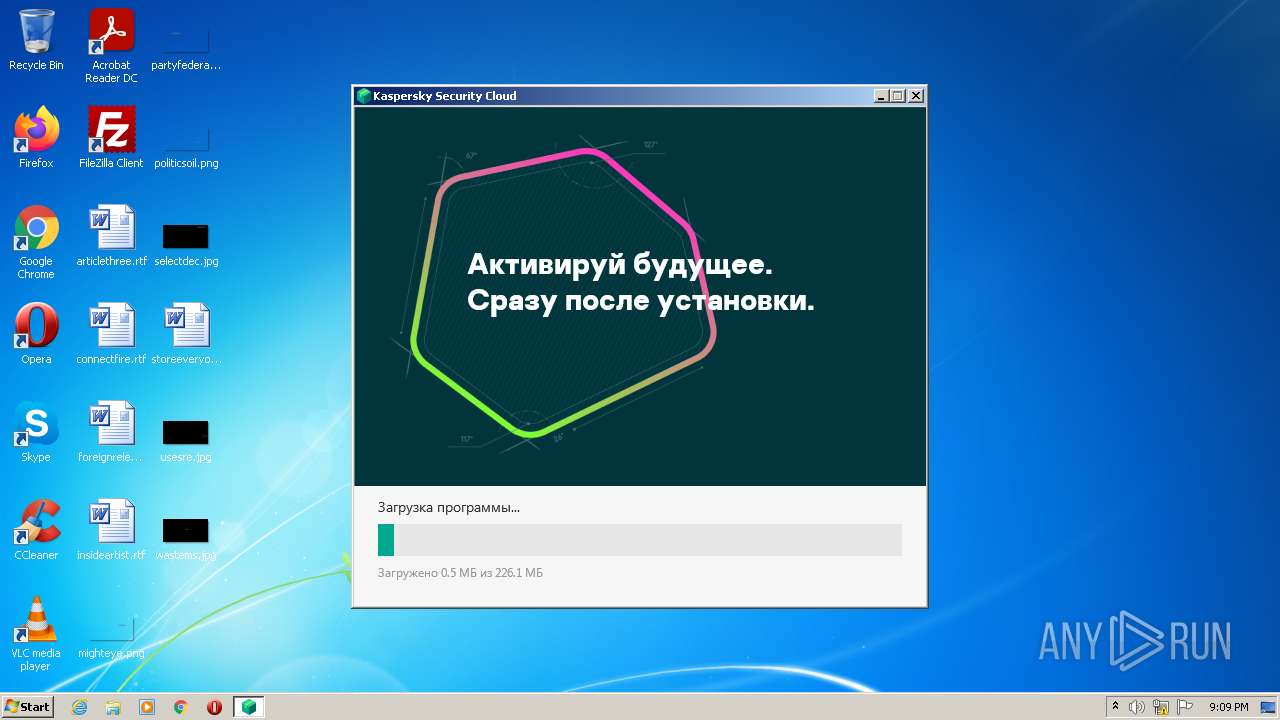Open Windows Media Player taskbar icon
The width and height of the screenshot is (1280, 720).
click(147, 707)
